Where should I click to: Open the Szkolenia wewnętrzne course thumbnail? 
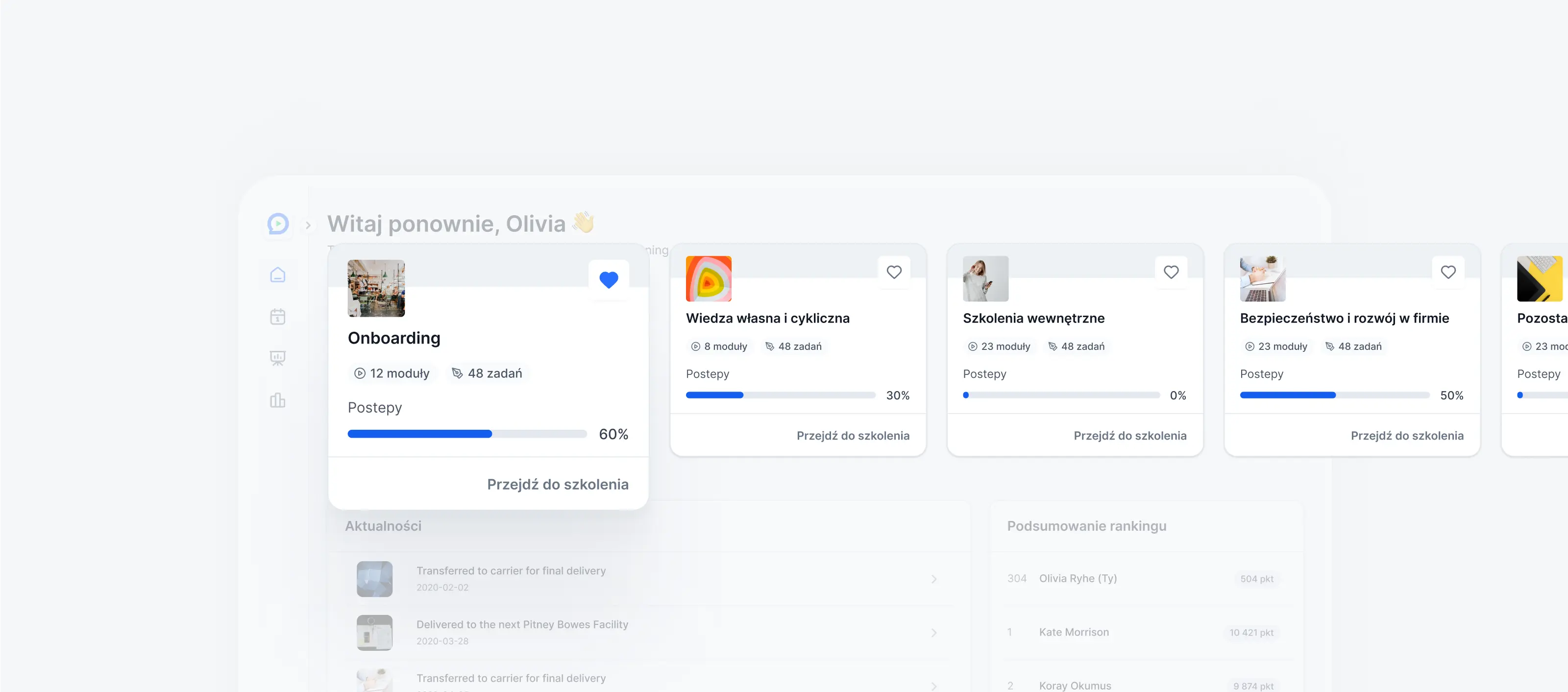point(985,279)
